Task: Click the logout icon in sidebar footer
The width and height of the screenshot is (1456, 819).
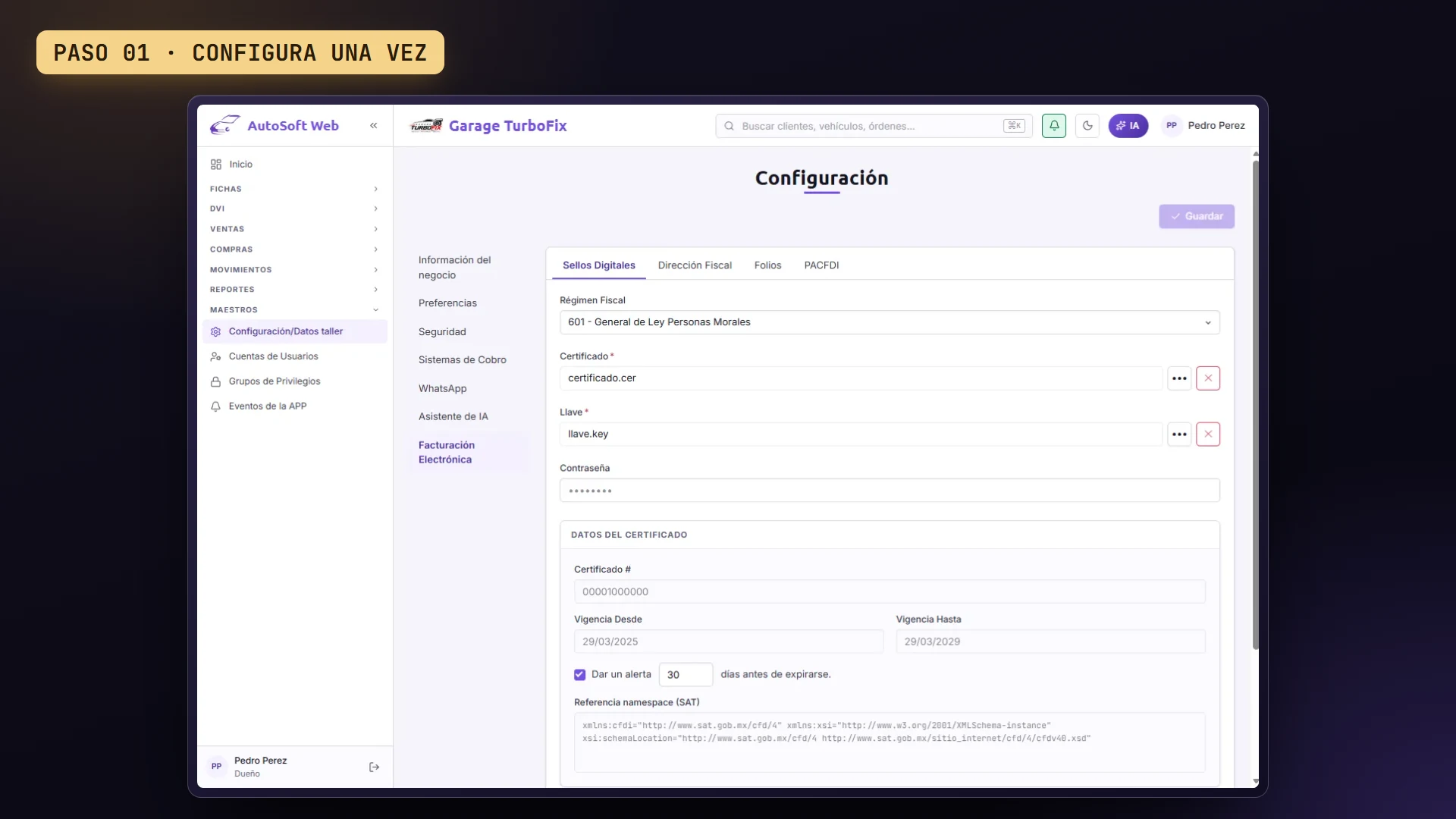Action: click(x=374, y=767)
